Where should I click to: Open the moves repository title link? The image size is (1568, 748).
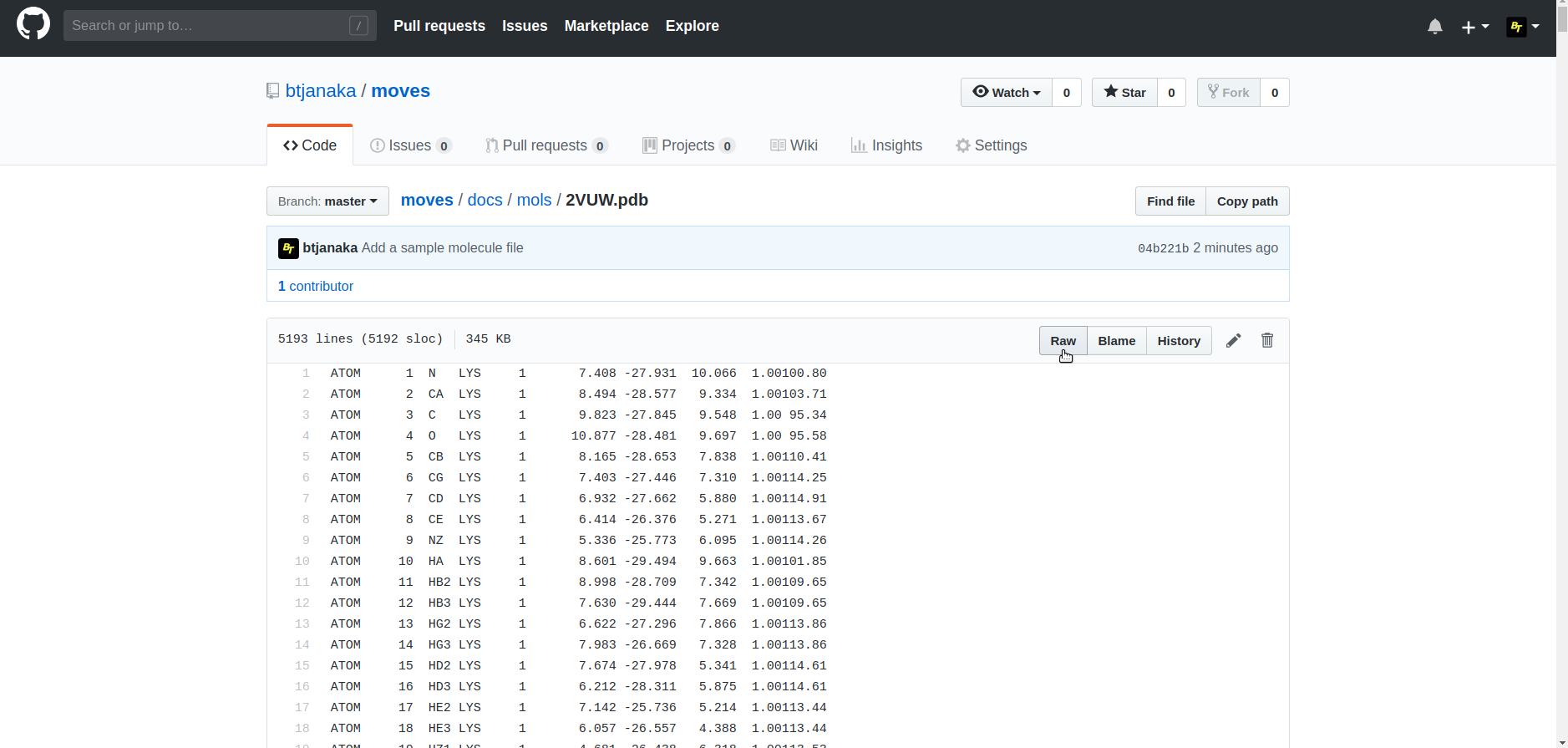coord(401,91)
